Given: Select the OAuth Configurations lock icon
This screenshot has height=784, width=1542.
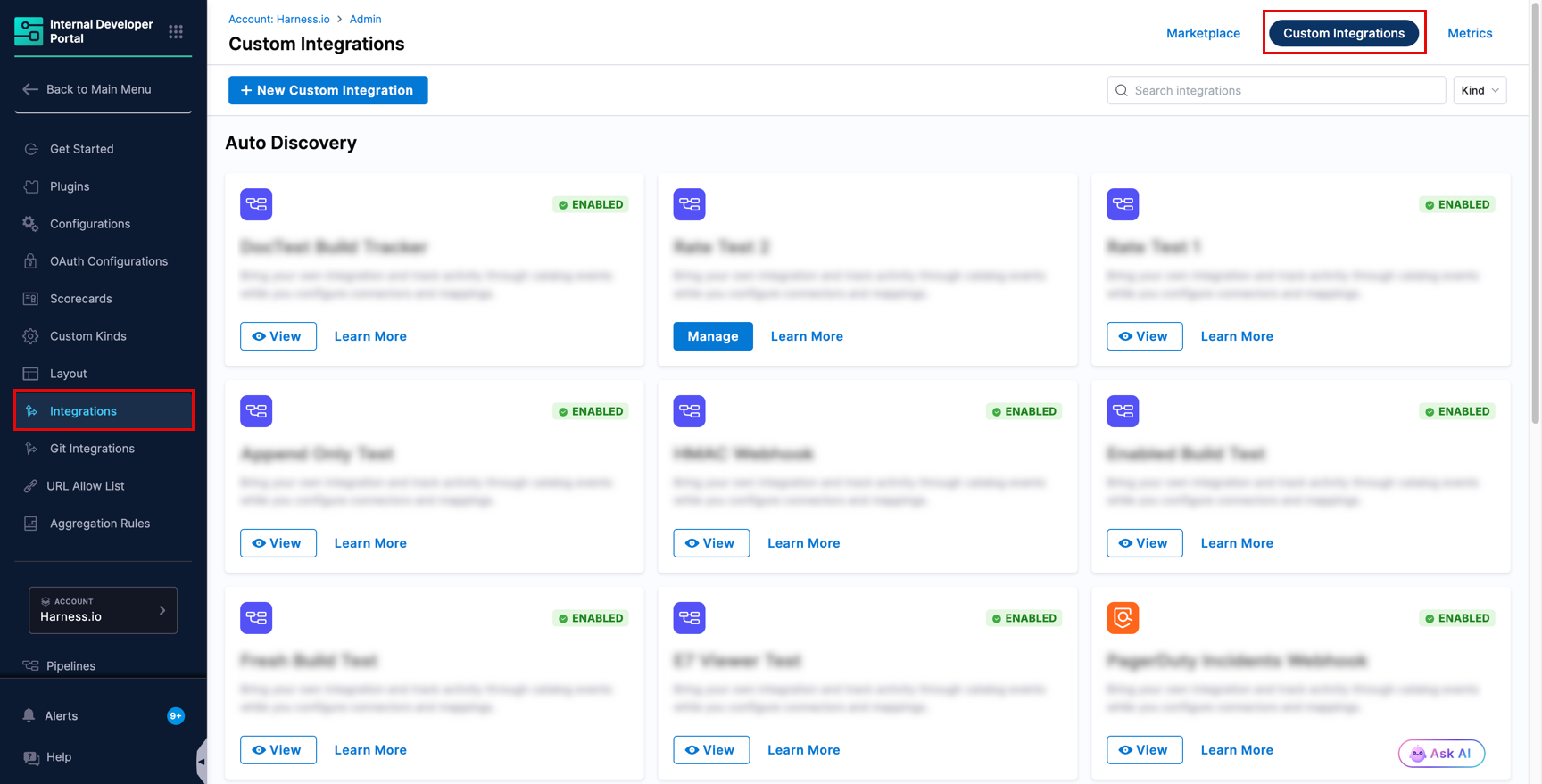Looking at the screenshot, I should pyautogui.click(x=31, y=261).
